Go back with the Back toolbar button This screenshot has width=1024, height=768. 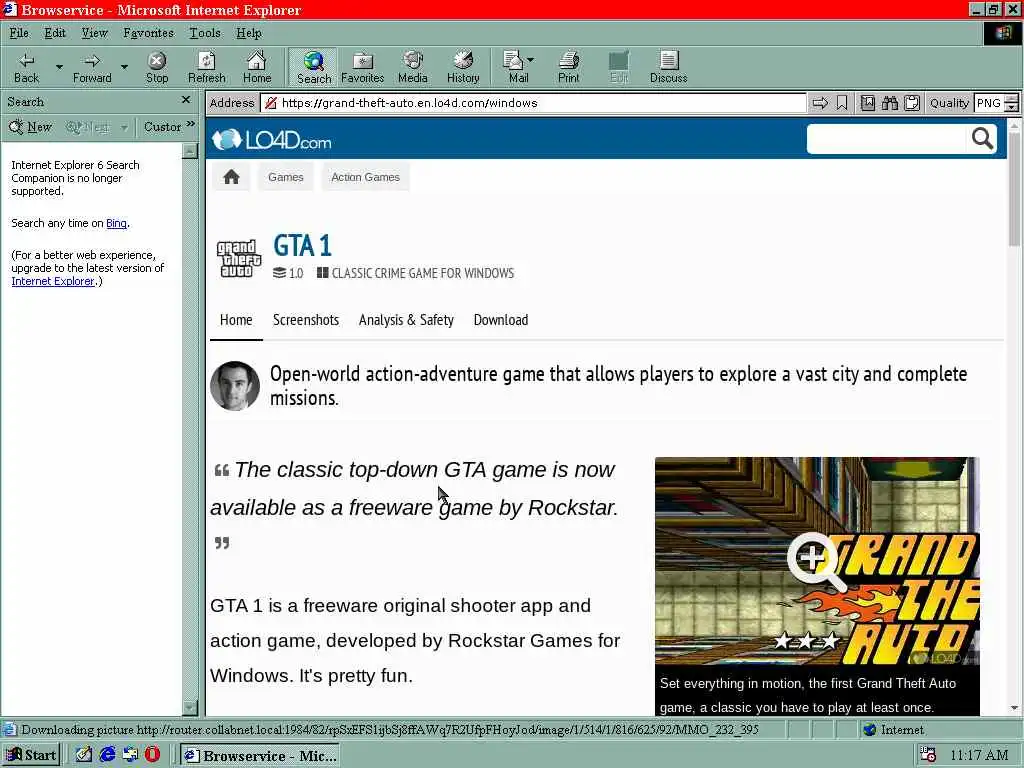(x=27, y=68)
